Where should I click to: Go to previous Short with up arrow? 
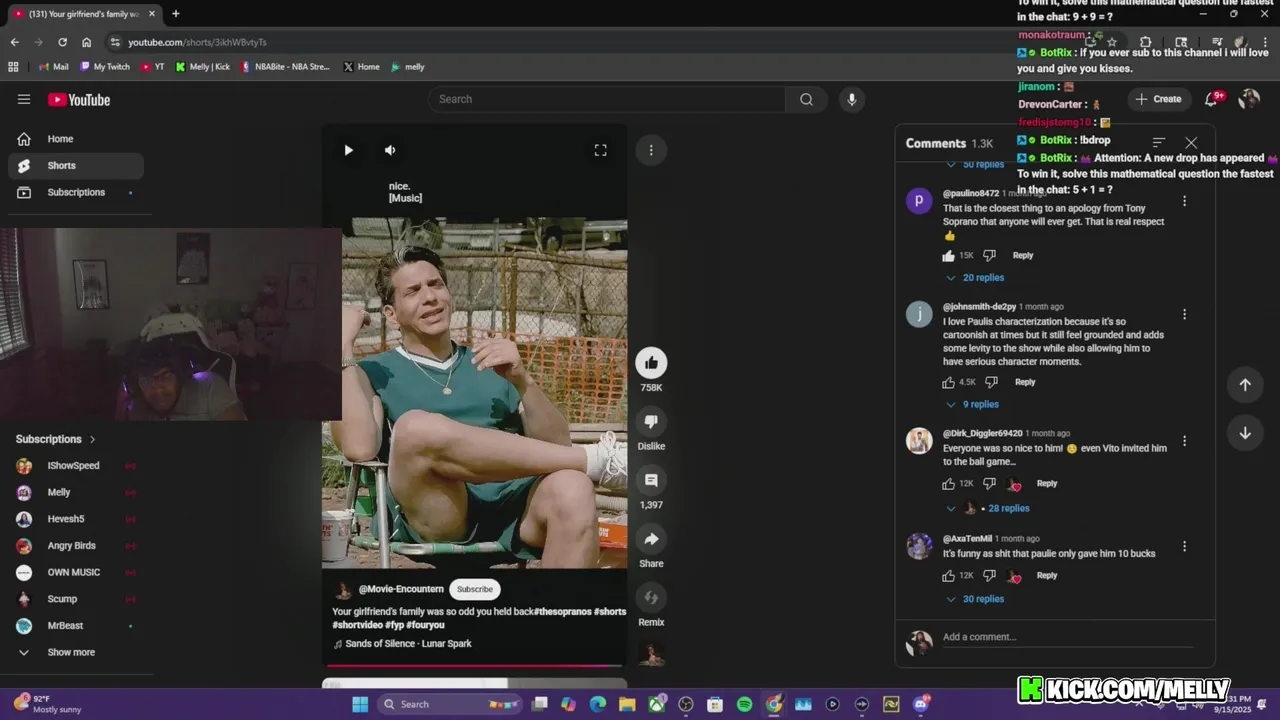(1245, 385)
